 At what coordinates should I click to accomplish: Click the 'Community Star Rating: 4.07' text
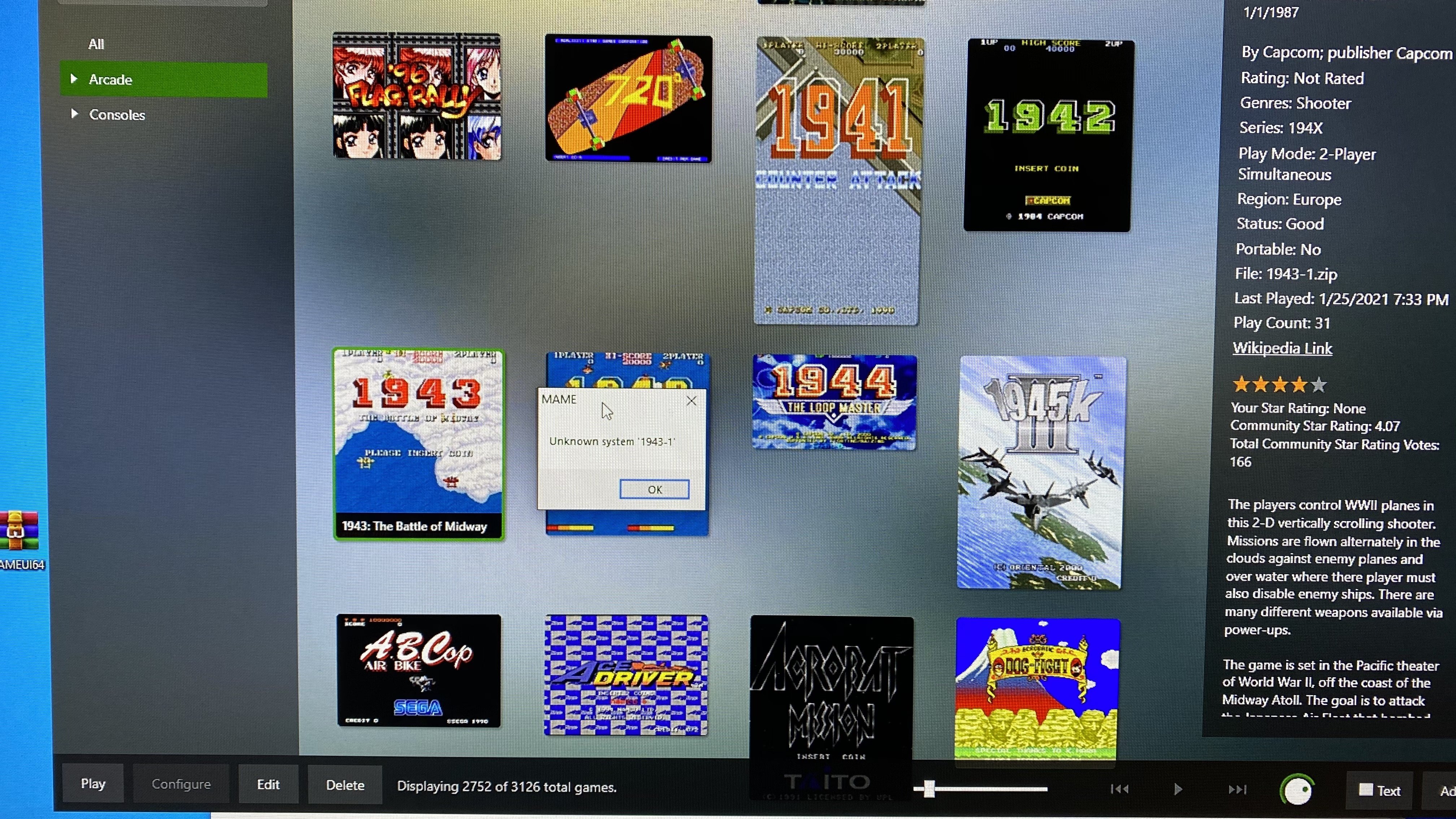pos(1315,426)
